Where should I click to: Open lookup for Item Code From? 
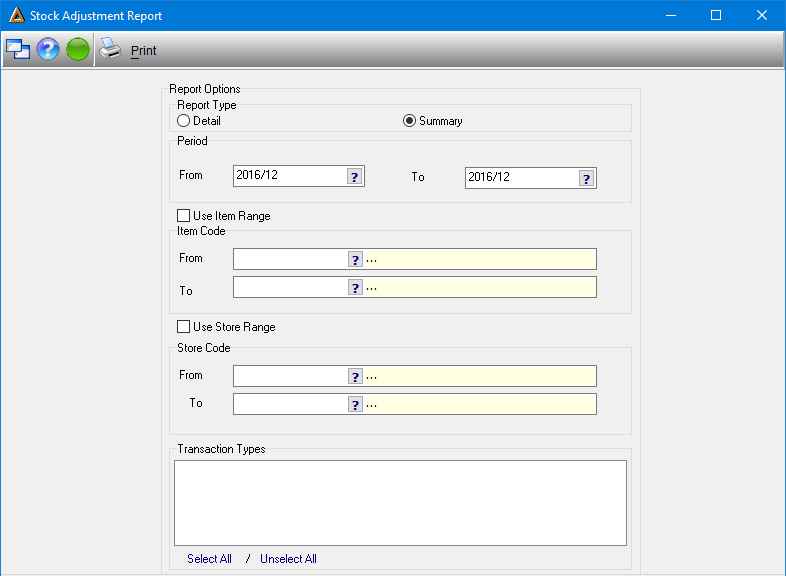pos(355,260)
